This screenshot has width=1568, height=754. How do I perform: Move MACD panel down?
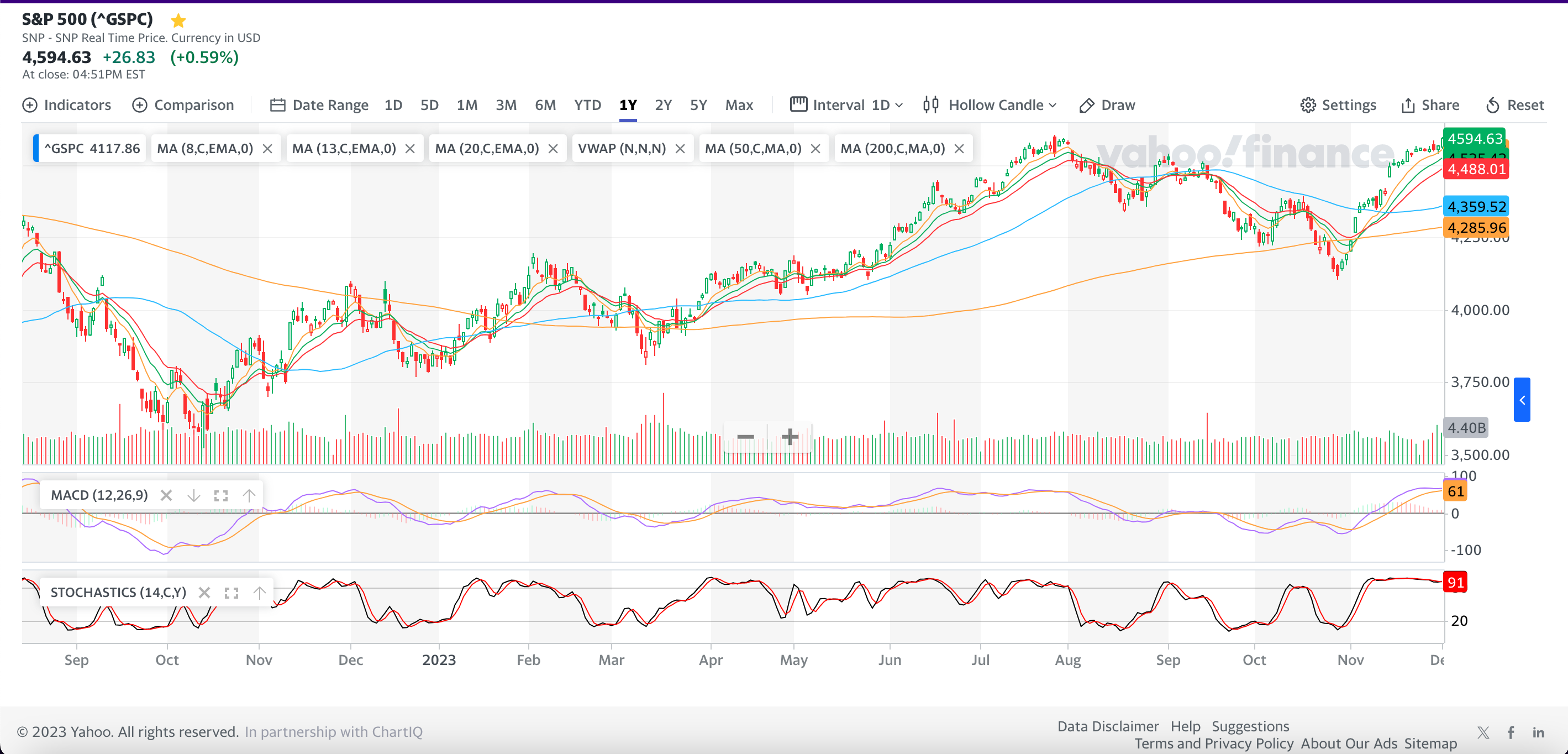coord(193,496)
